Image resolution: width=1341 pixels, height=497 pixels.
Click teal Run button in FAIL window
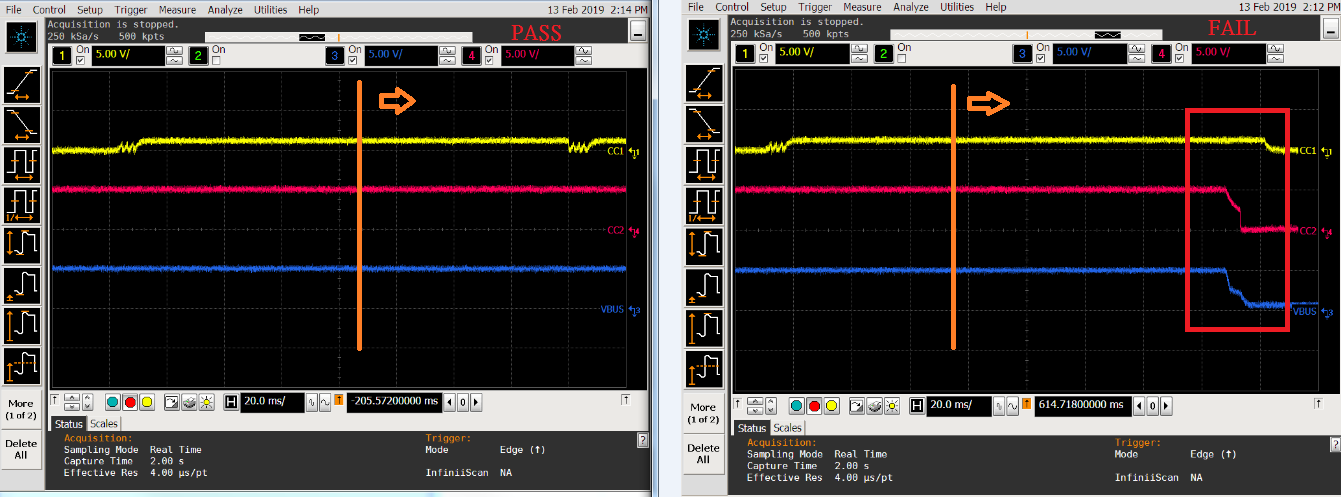click(x=796, y=406)
